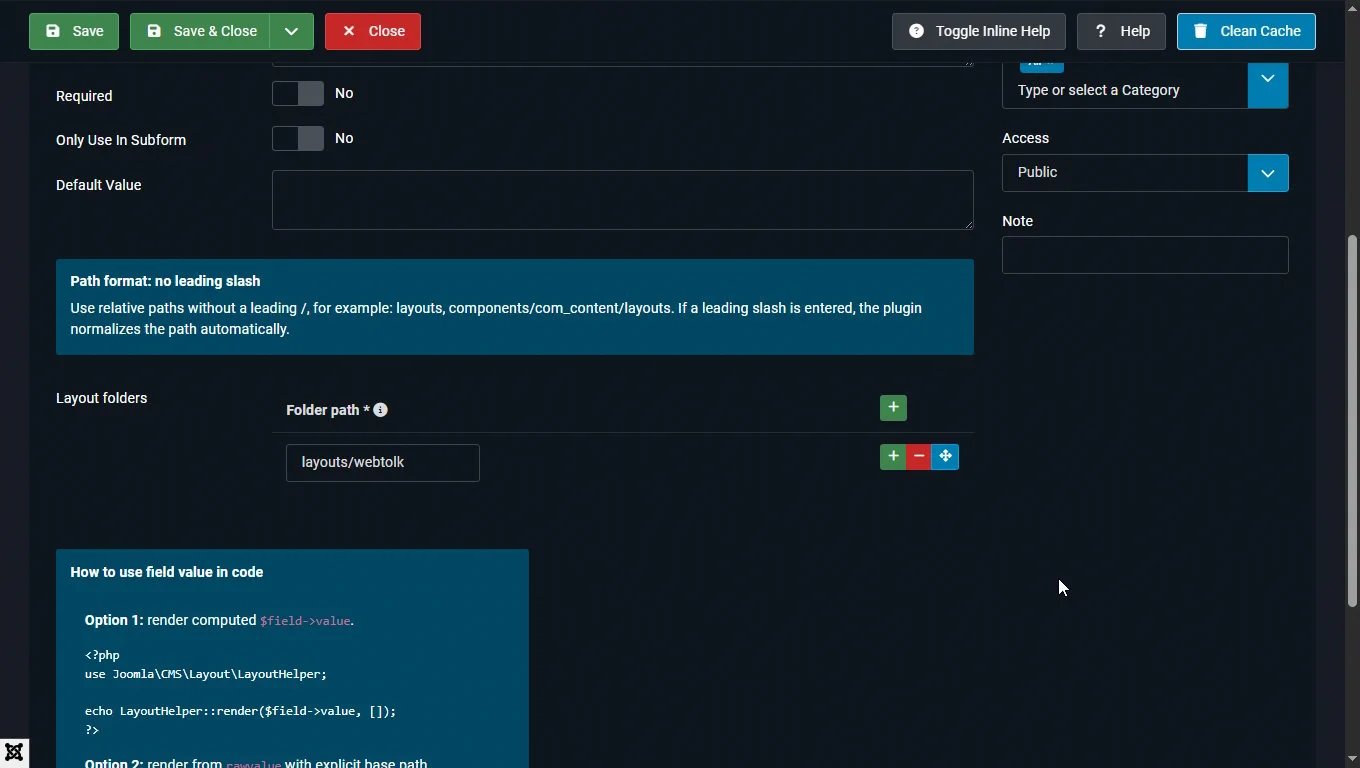Open the Folder path info tooltip icon
The width and height of the screenshot is (1360, 768).
pyautogui.click(x=380, y=410)
